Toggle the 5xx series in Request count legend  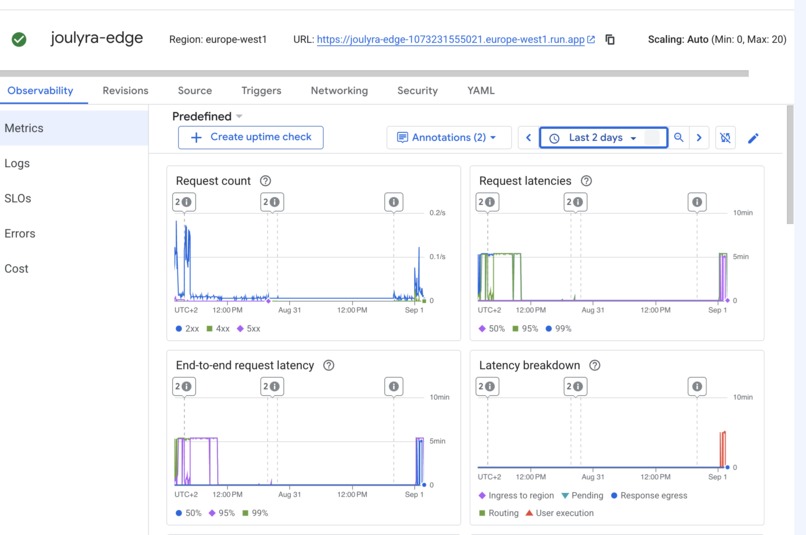pyautogui.click(x=249, y=328)
